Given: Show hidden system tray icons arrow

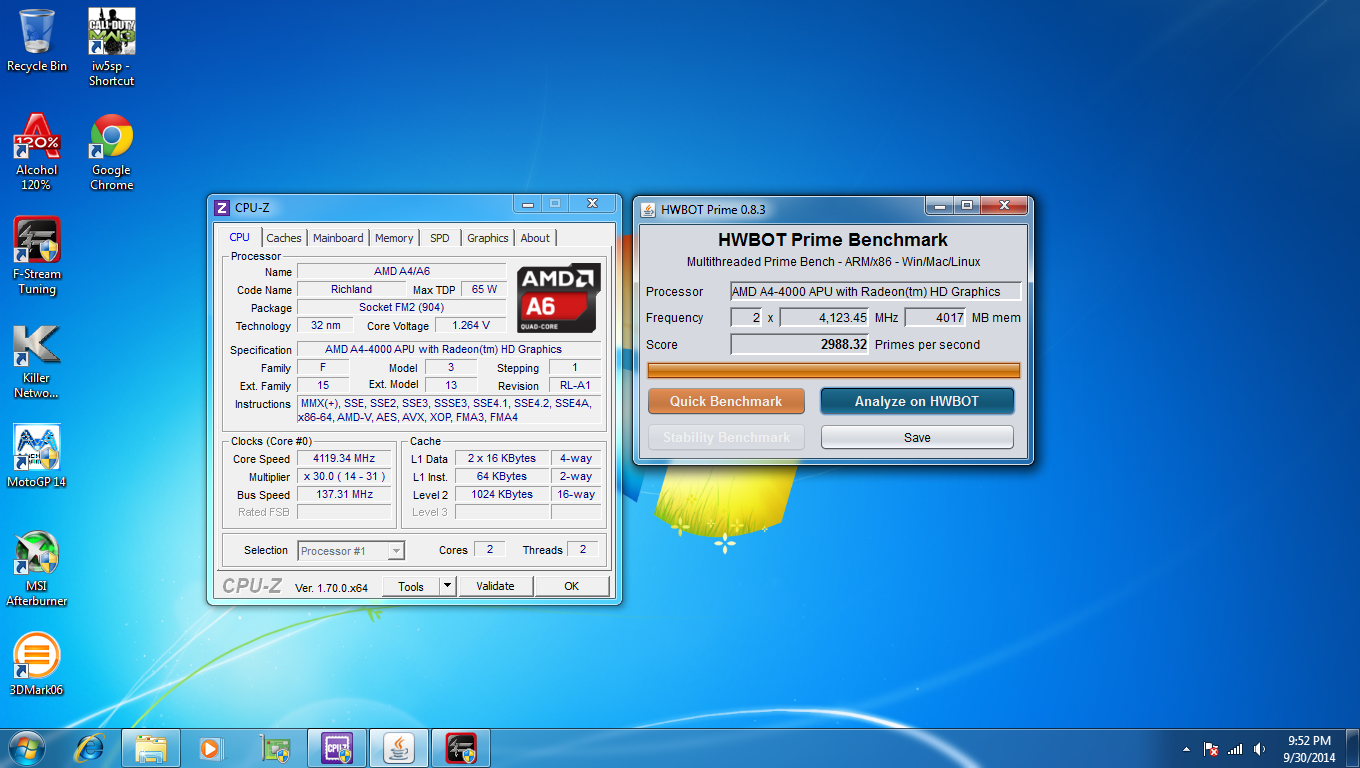Looking at the screenshot, I should pyautogui.click(x=1187, y=749).
